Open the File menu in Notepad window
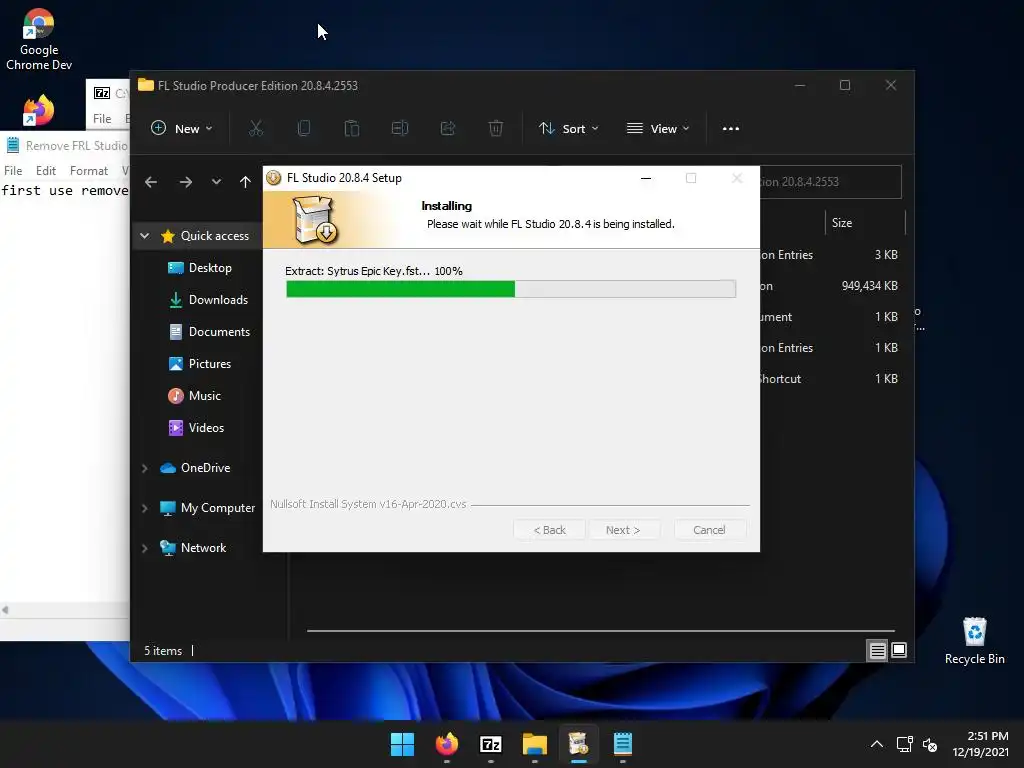Viewport: 1024px width, 768px height. tap(13, 171)
